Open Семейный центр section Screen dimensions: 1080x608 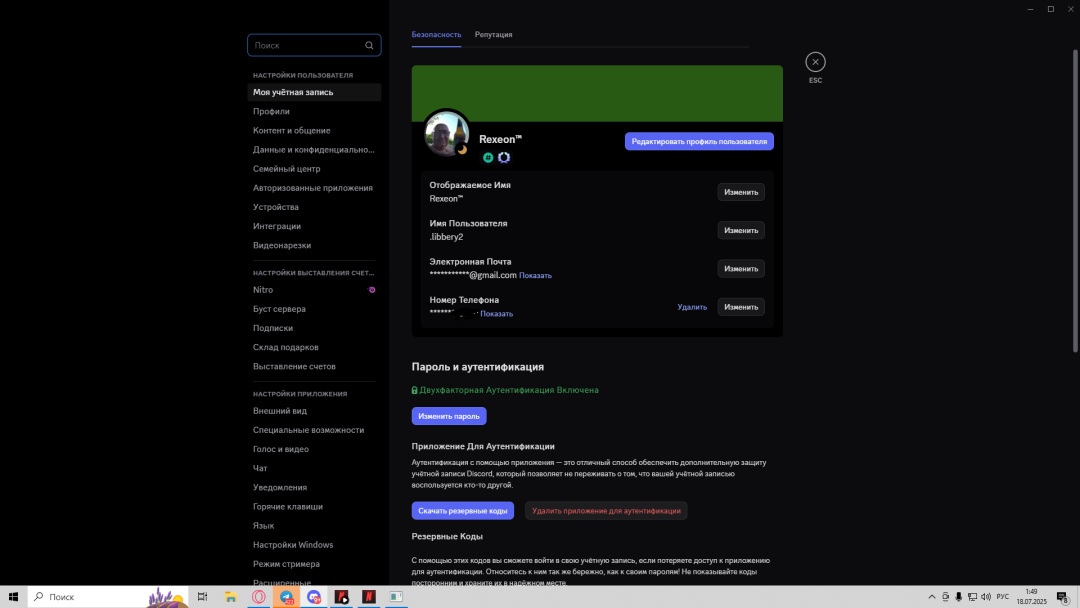click(x=314, y=169)
